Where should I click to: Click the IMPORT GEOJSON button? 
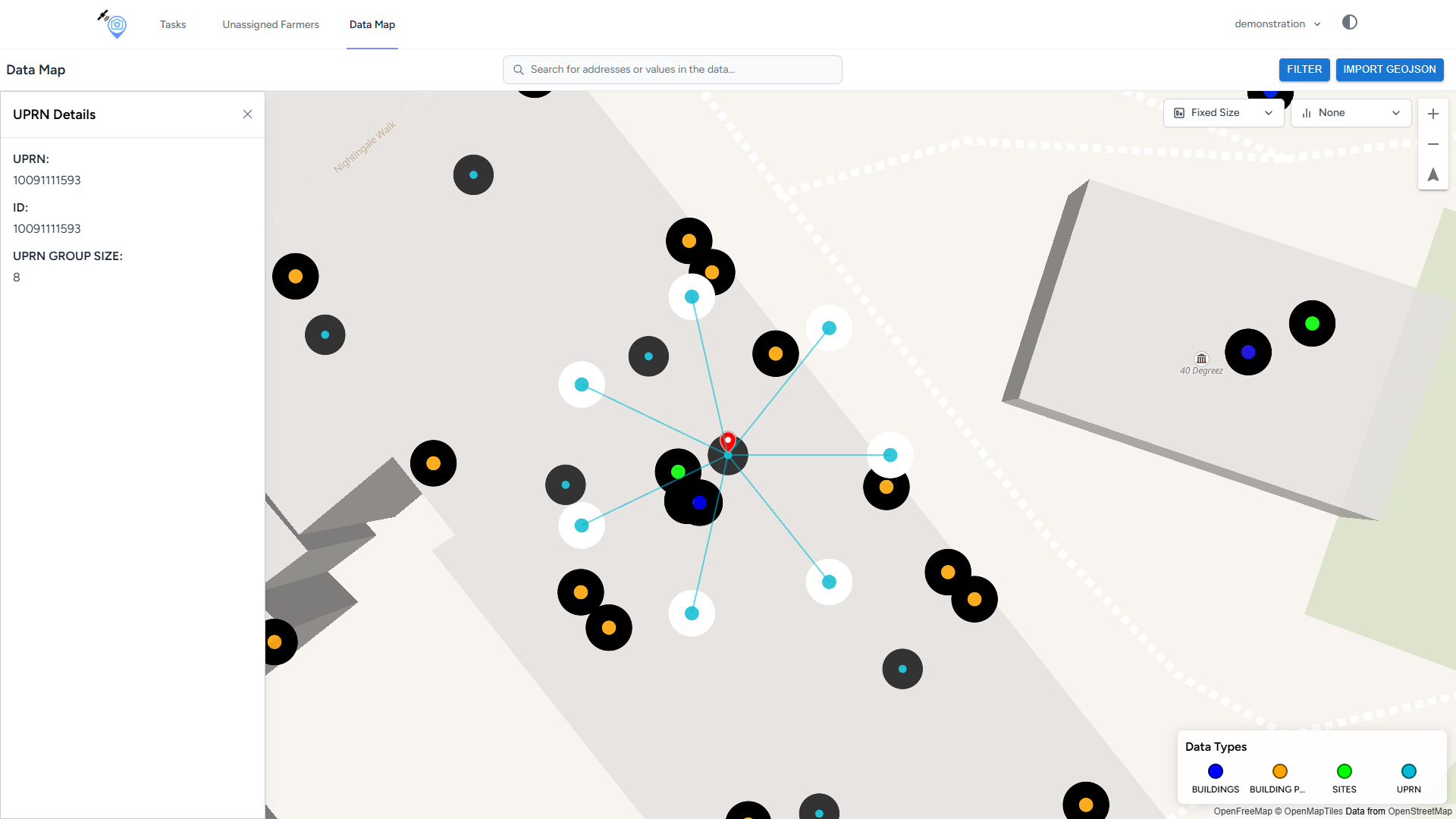[x=1389, y=70]
